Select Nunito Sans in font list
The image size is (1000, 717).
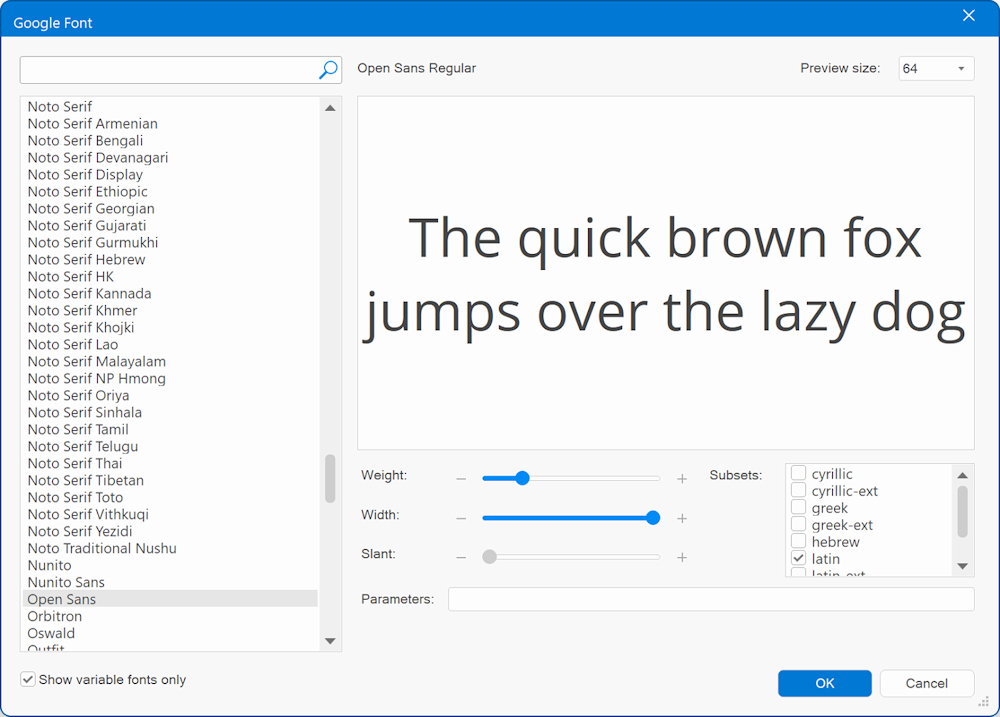pyautogui.click(x=66, y=582)
